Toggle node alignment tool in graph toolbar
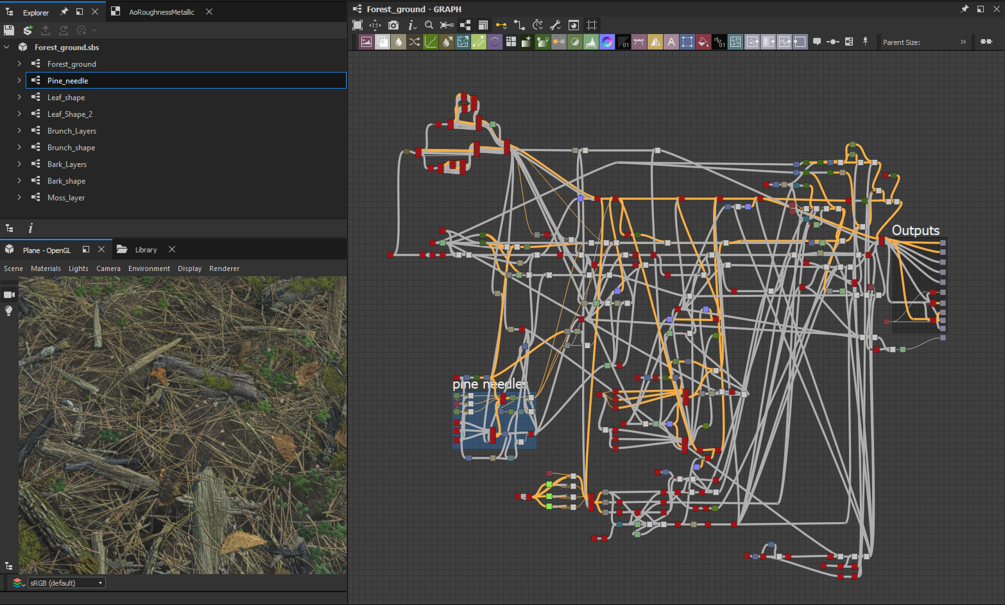 click(447, 25)
